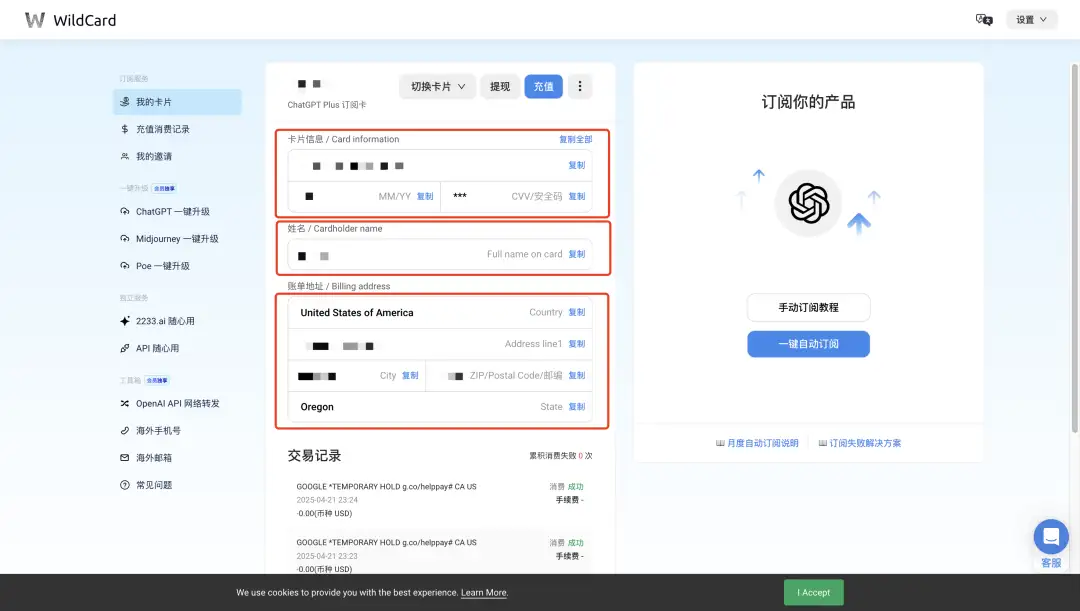Click the blue 充值 button
This screenshot has height=611, width=1080.
(543, 86)
